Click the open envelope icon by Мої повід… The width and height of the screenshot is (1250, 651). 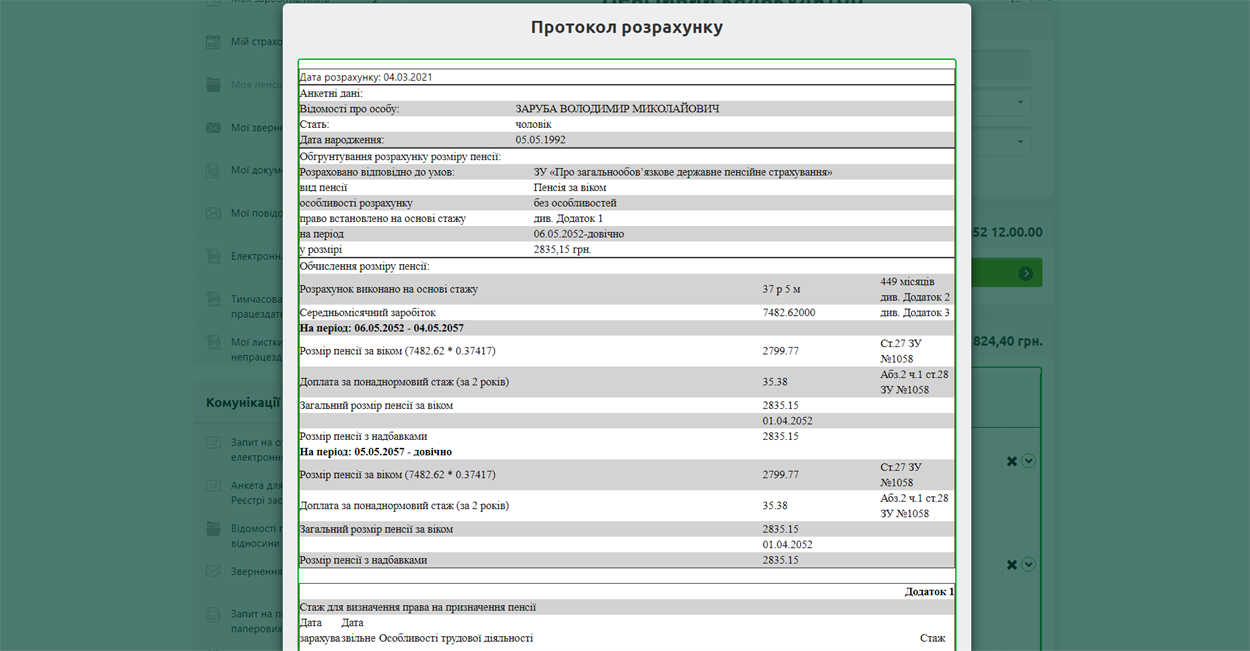[x=212, y=213]
